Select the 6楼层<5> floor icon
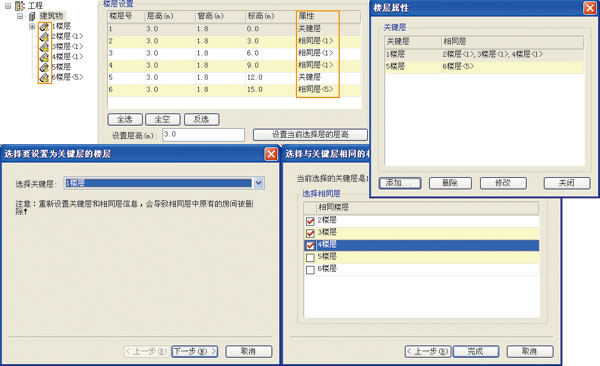The image size is (600, 366). point(44,78)
